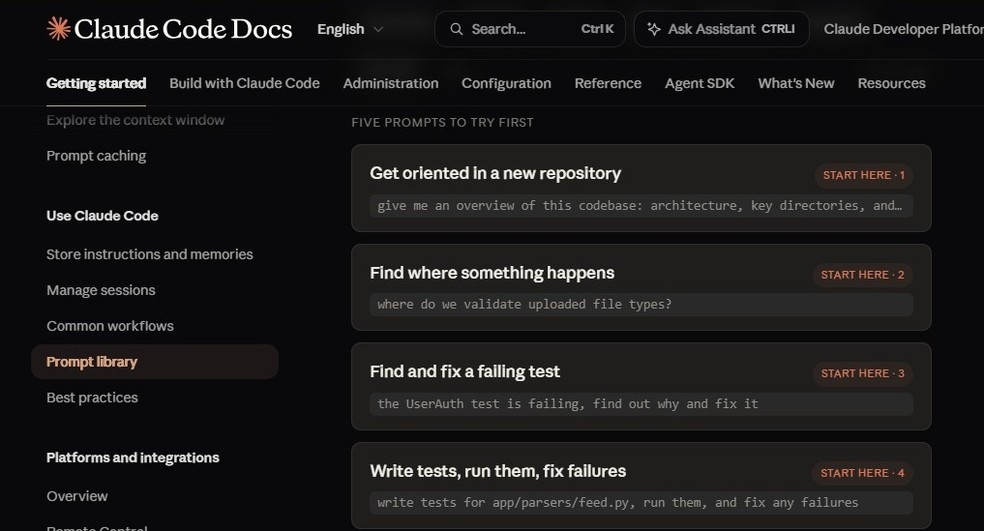The image size is (984, 531).
Task: Open Store instructions and memories page
Action: click(x=149, y=254)
